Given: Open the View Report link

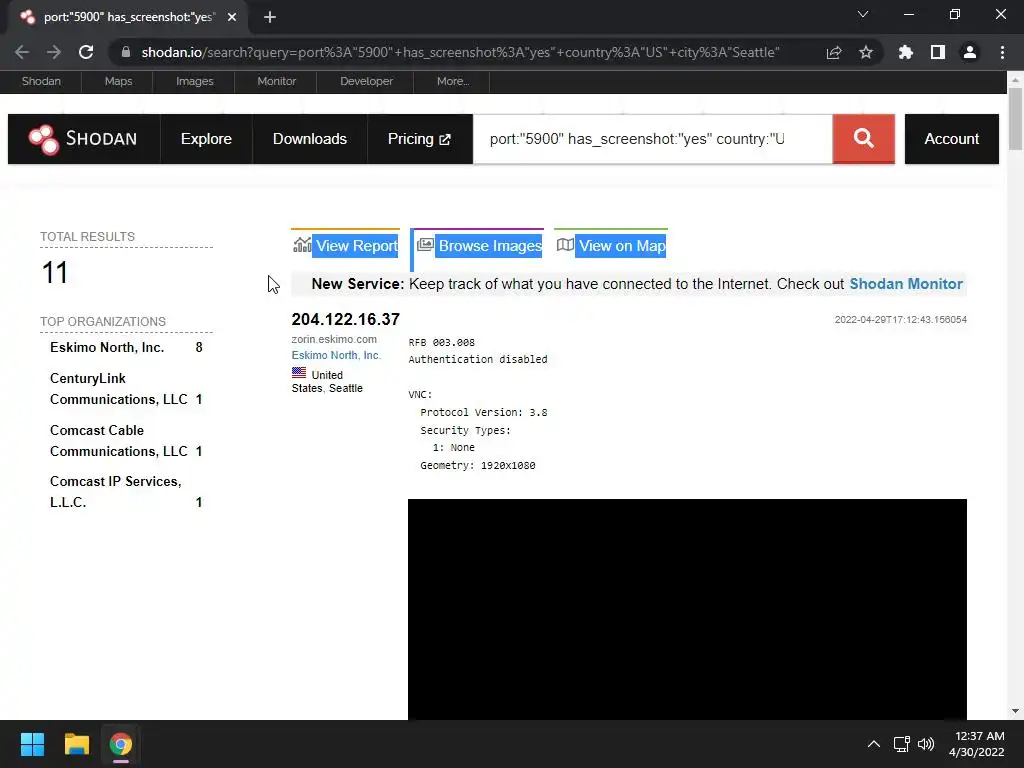Looking at the screenshot, I should pyautogui.click(x=357, y=246).
